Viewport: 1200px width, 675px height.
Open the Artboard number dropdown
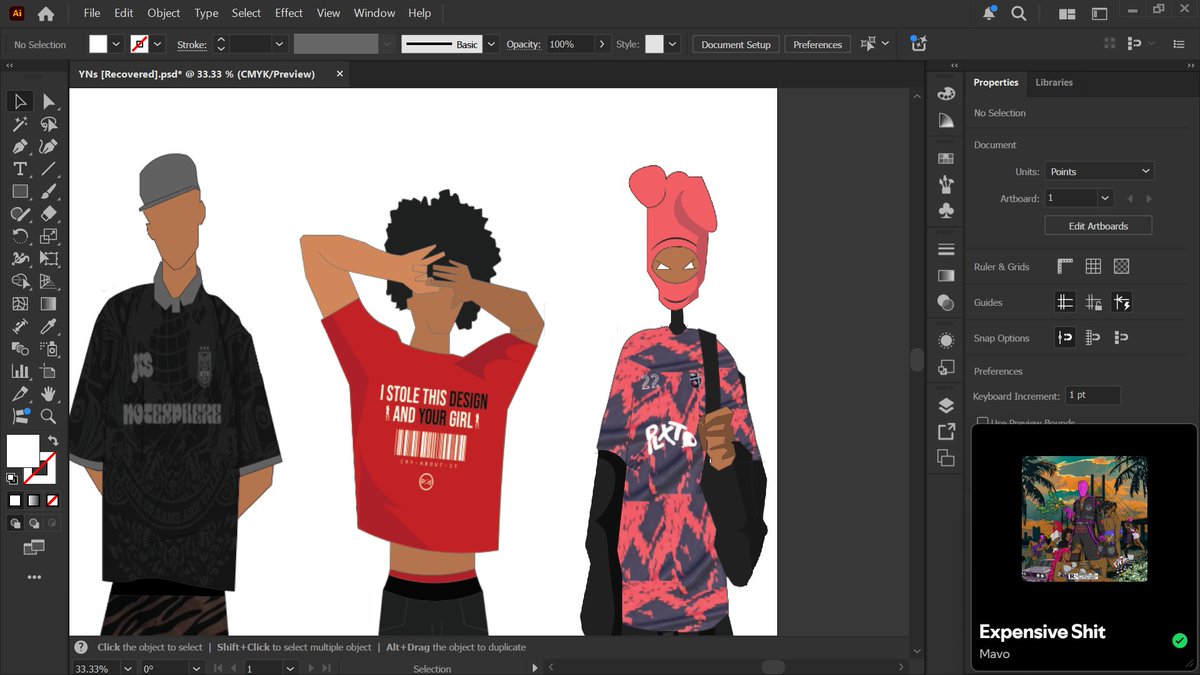coord(1105,198)
